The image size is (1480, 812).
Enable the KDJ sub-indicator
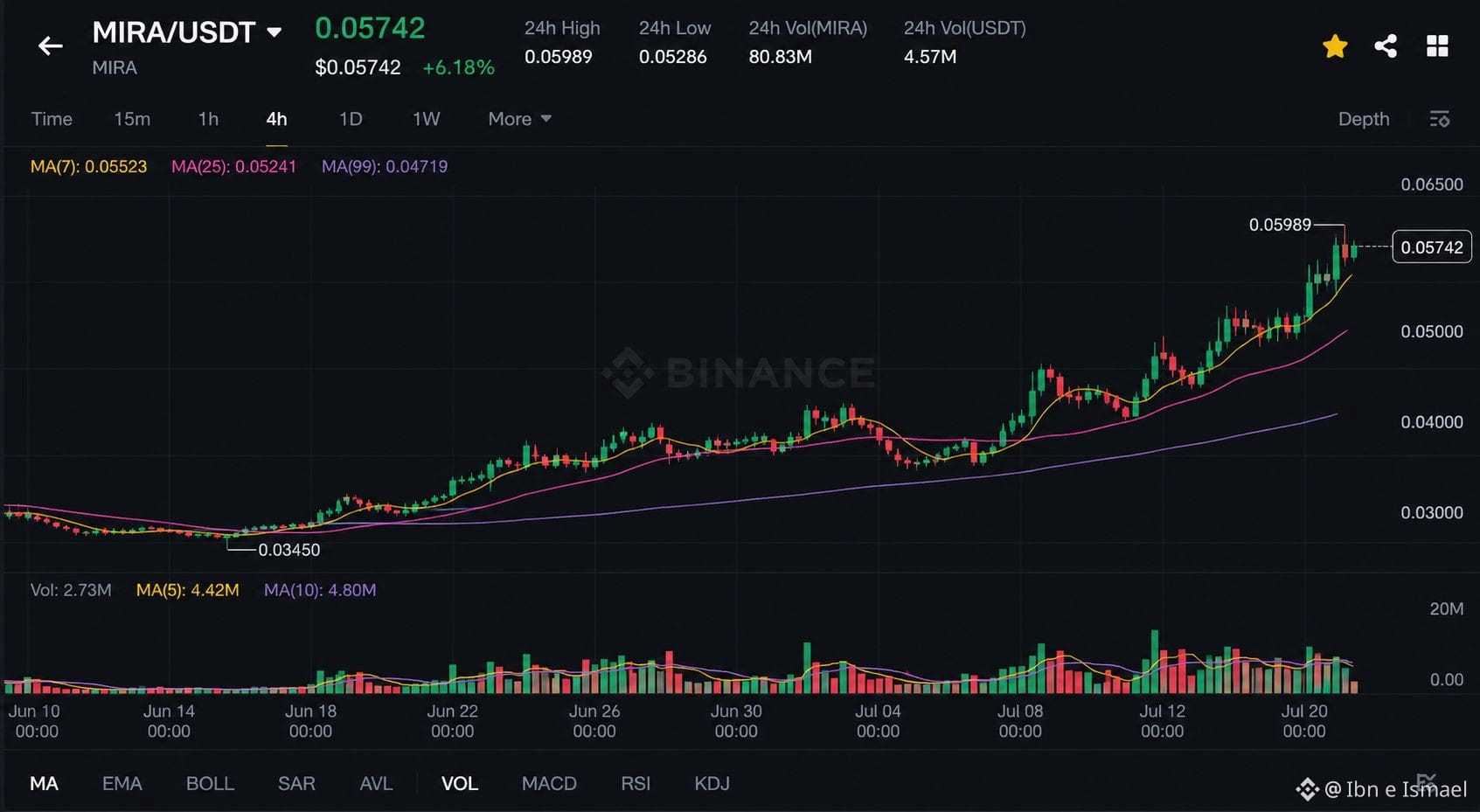[712, 783]
